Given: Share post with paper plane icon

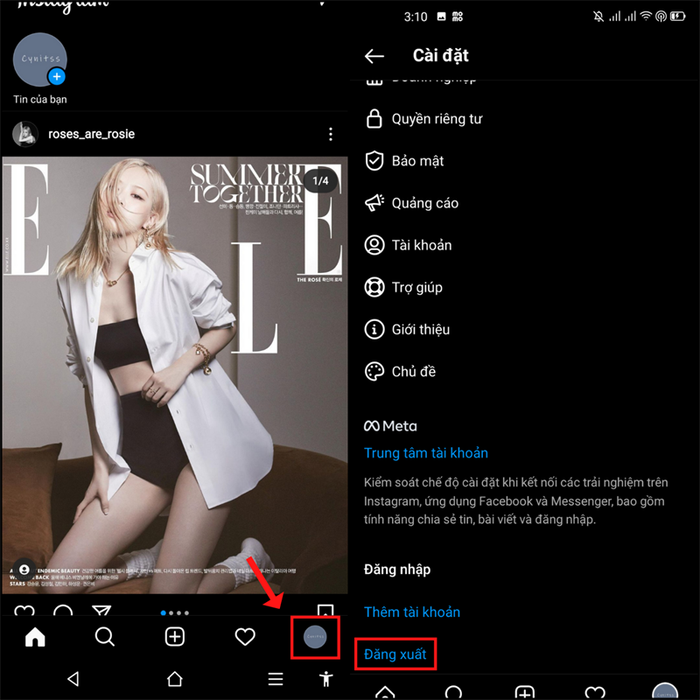Looking at the screenshot, I should [101, 610].
